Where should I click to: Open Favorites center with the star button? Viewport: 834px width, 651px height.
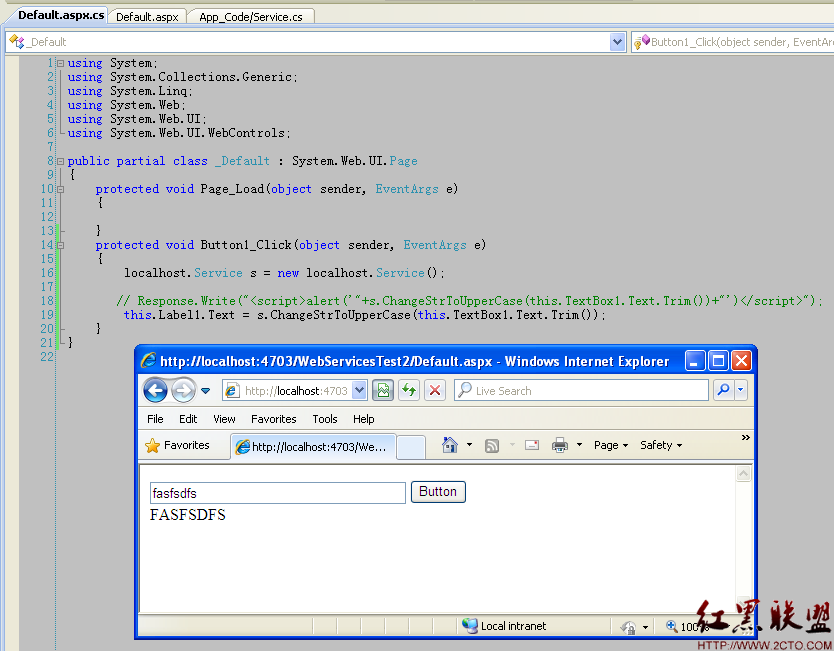177,445
